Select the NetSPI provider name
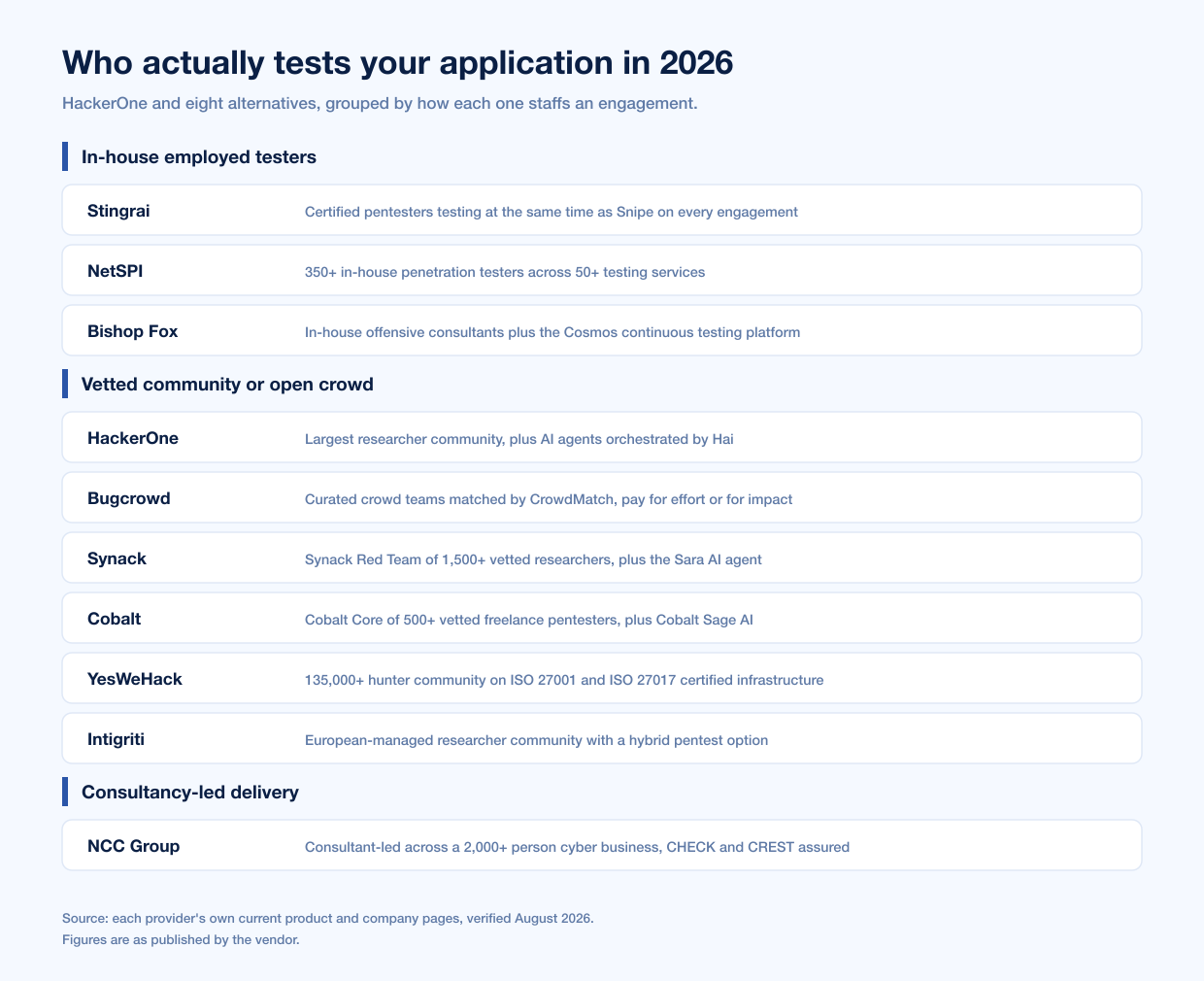Image resolution: width=1204 pixels, height=981 pixels. 115,271
